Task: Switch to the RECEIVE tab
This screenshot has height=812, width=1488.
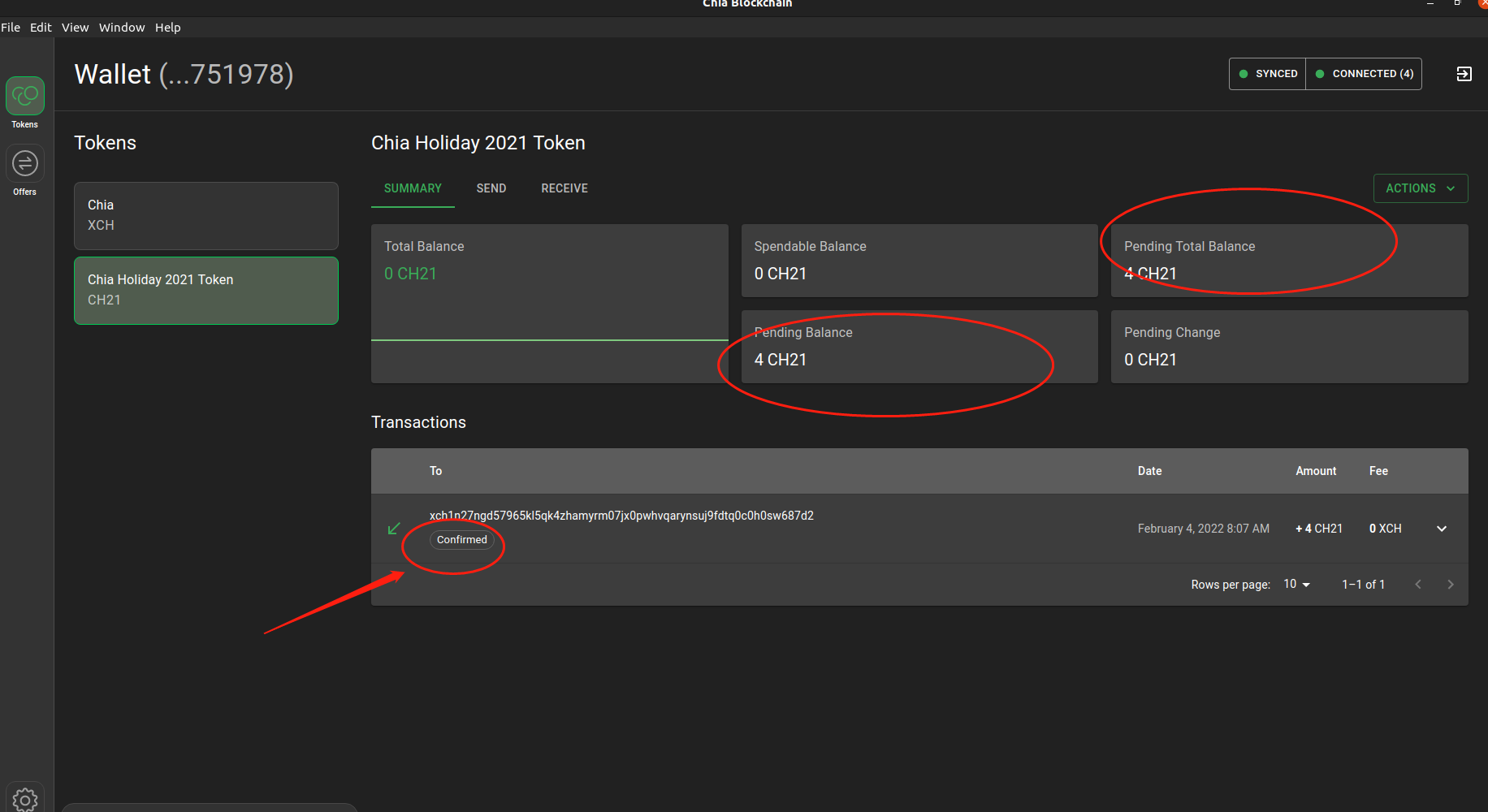Action: coord(564,188)
